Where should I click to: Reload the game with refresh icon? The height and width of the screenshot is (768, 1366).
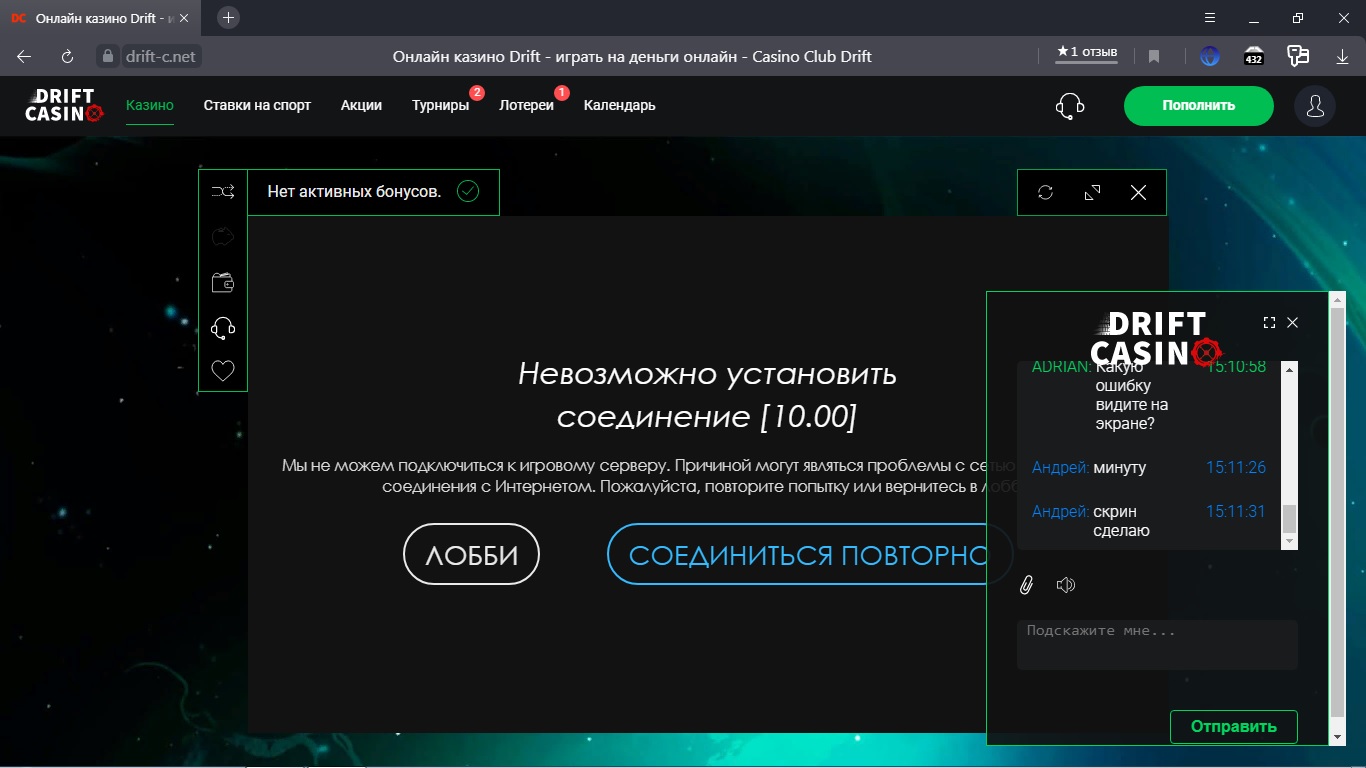[x=1046, y=193]
